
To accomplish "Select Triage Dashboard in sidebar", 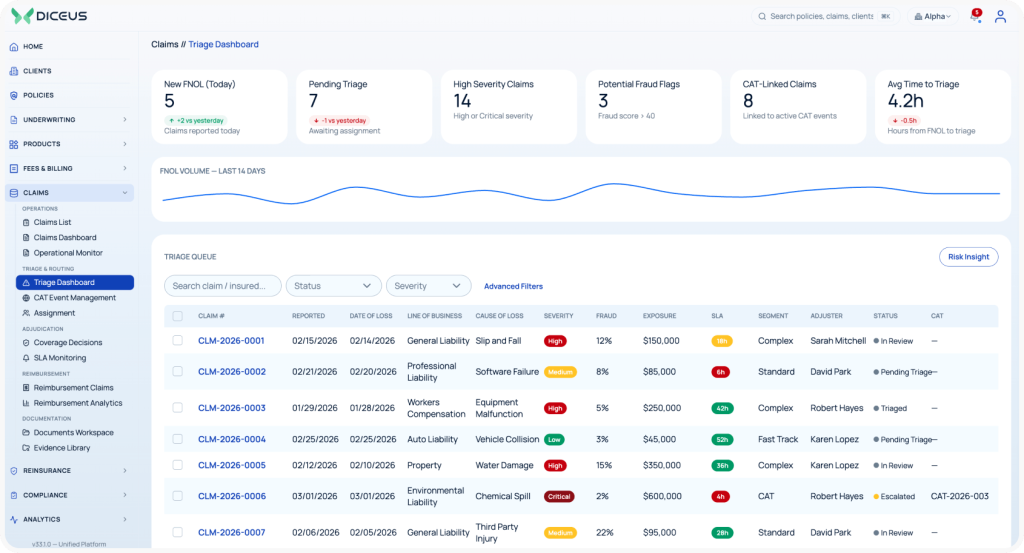I will click(75, 283).
